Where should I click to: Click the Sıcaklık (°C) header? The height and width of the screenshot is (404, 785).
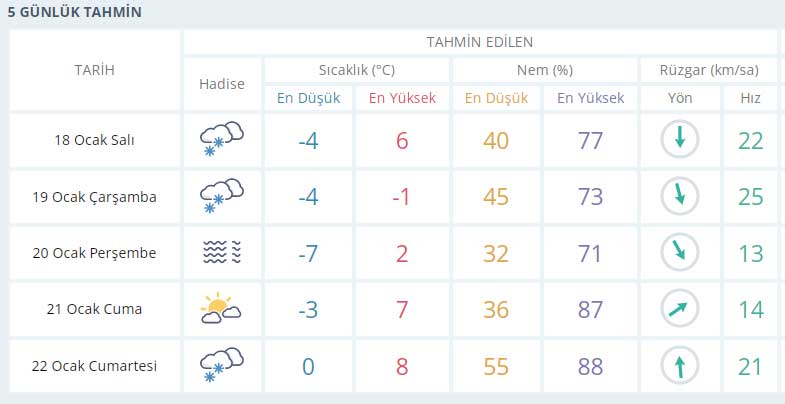point(357,70)
